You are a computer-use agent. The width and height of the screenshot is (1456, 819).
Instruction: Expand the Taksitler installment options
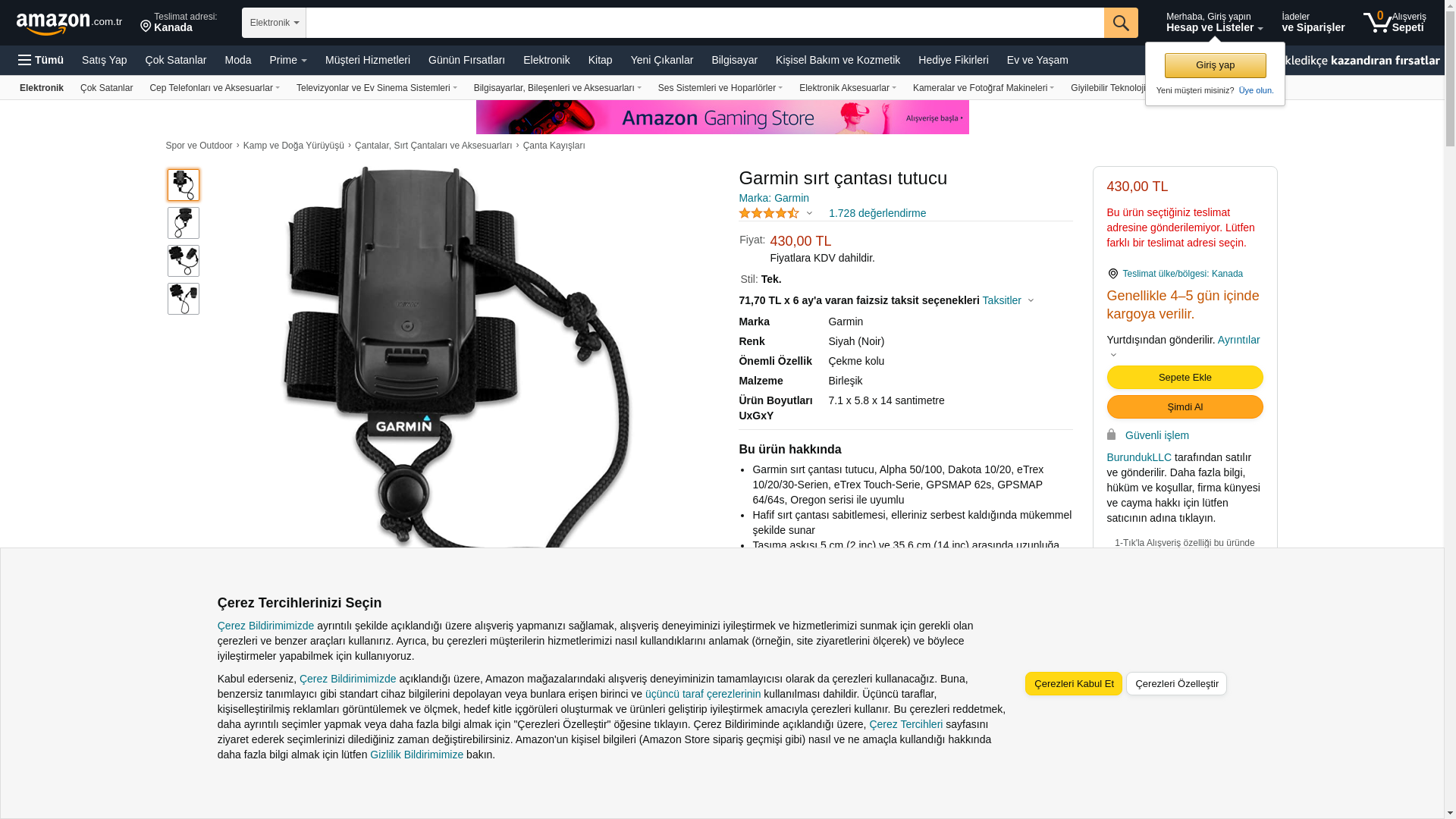click(1008, 300)
